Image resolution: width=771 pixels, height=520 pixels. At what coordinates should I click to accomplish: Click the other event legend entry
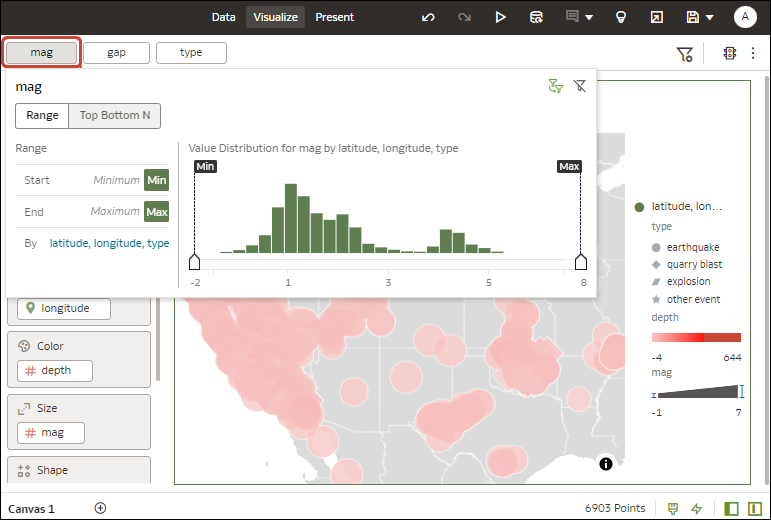coord(686,299)
